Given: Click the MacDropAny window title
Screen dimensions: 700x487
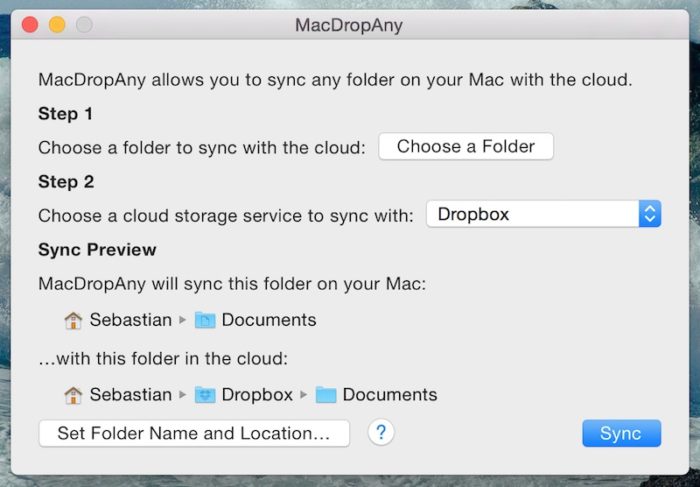Looking at the screenshot, I should [x=349, y=25].
